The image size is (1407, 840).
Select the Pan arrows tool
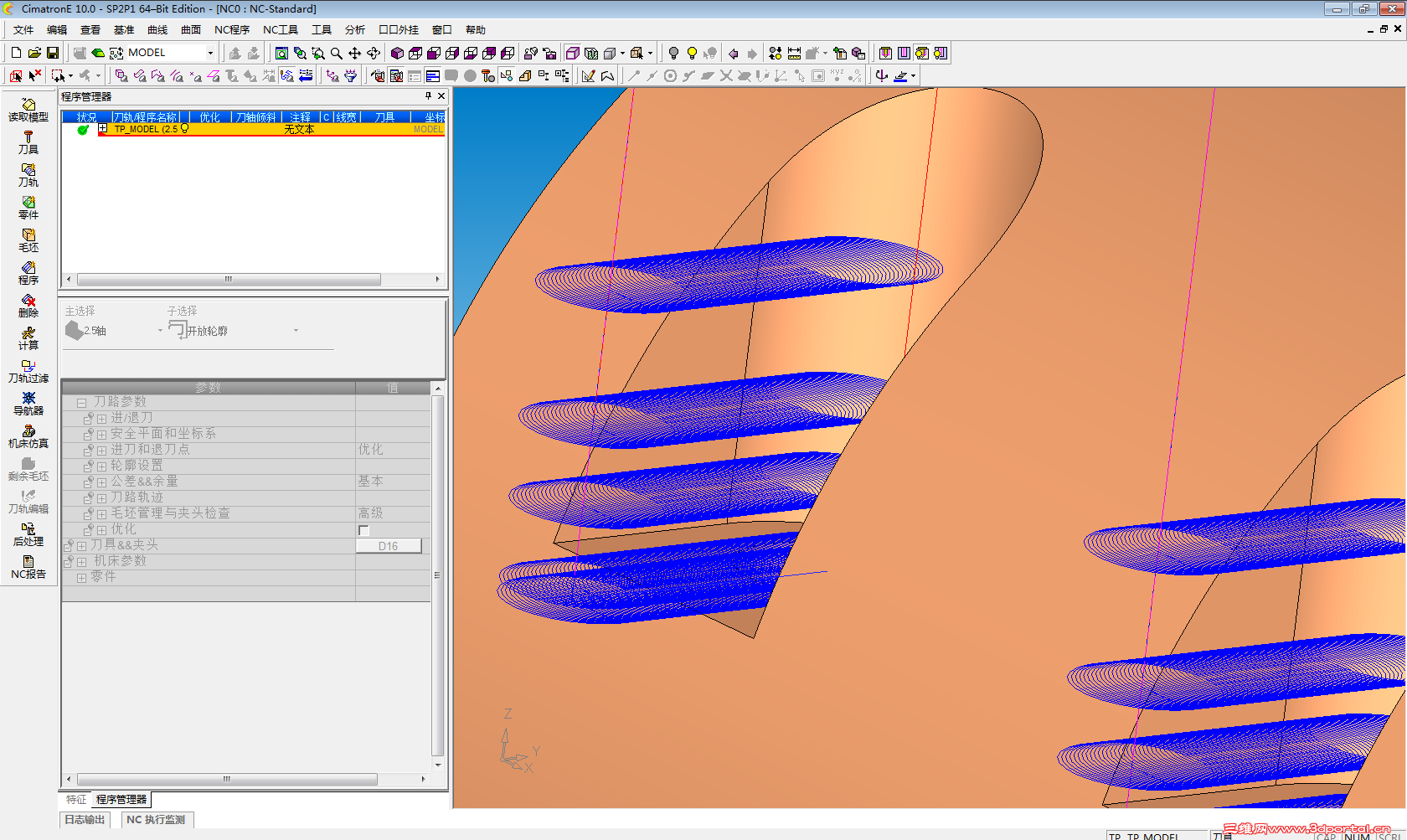[x=355, y=53]
